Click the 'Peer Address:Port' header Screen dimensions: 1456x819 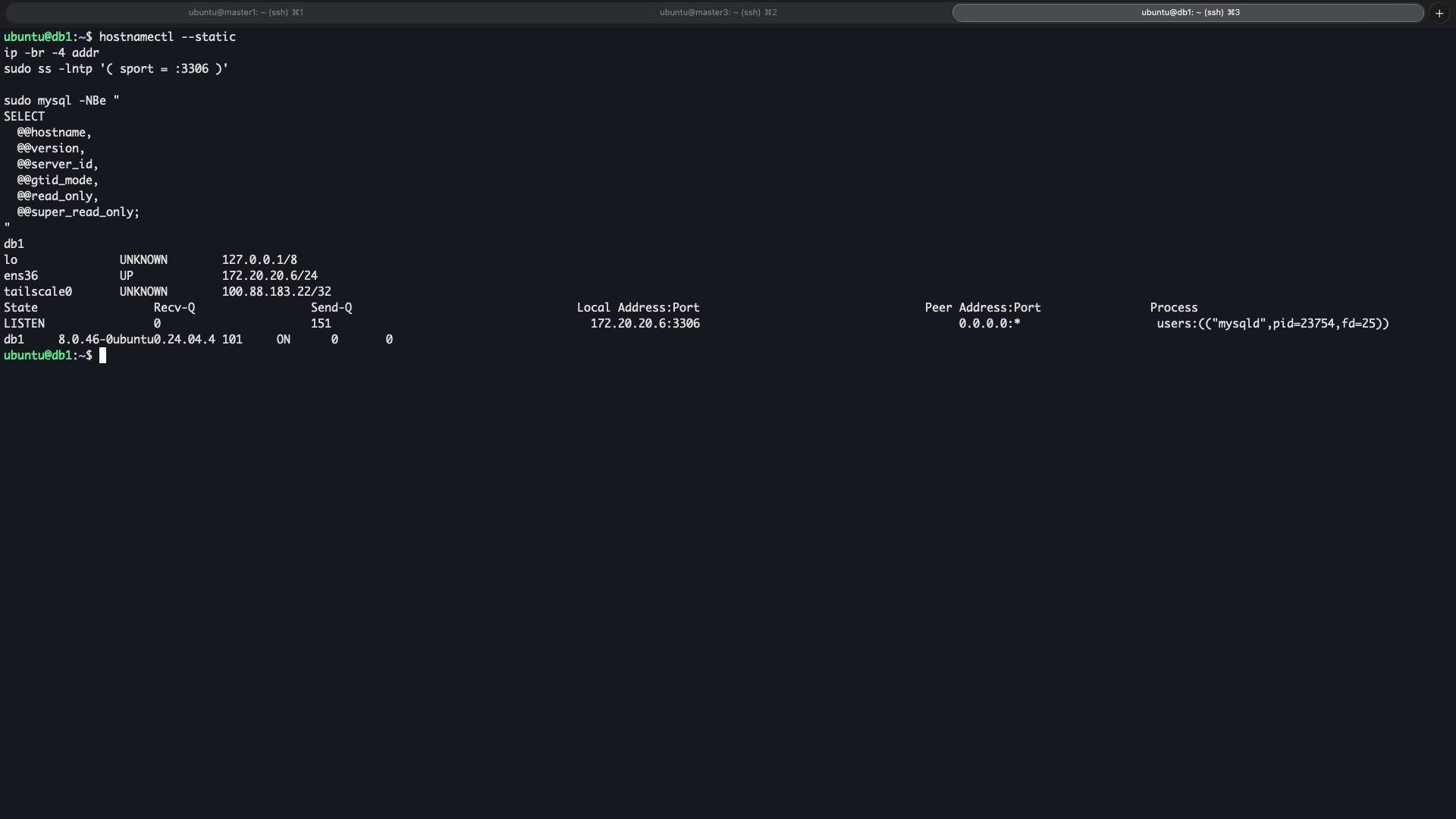982,308
